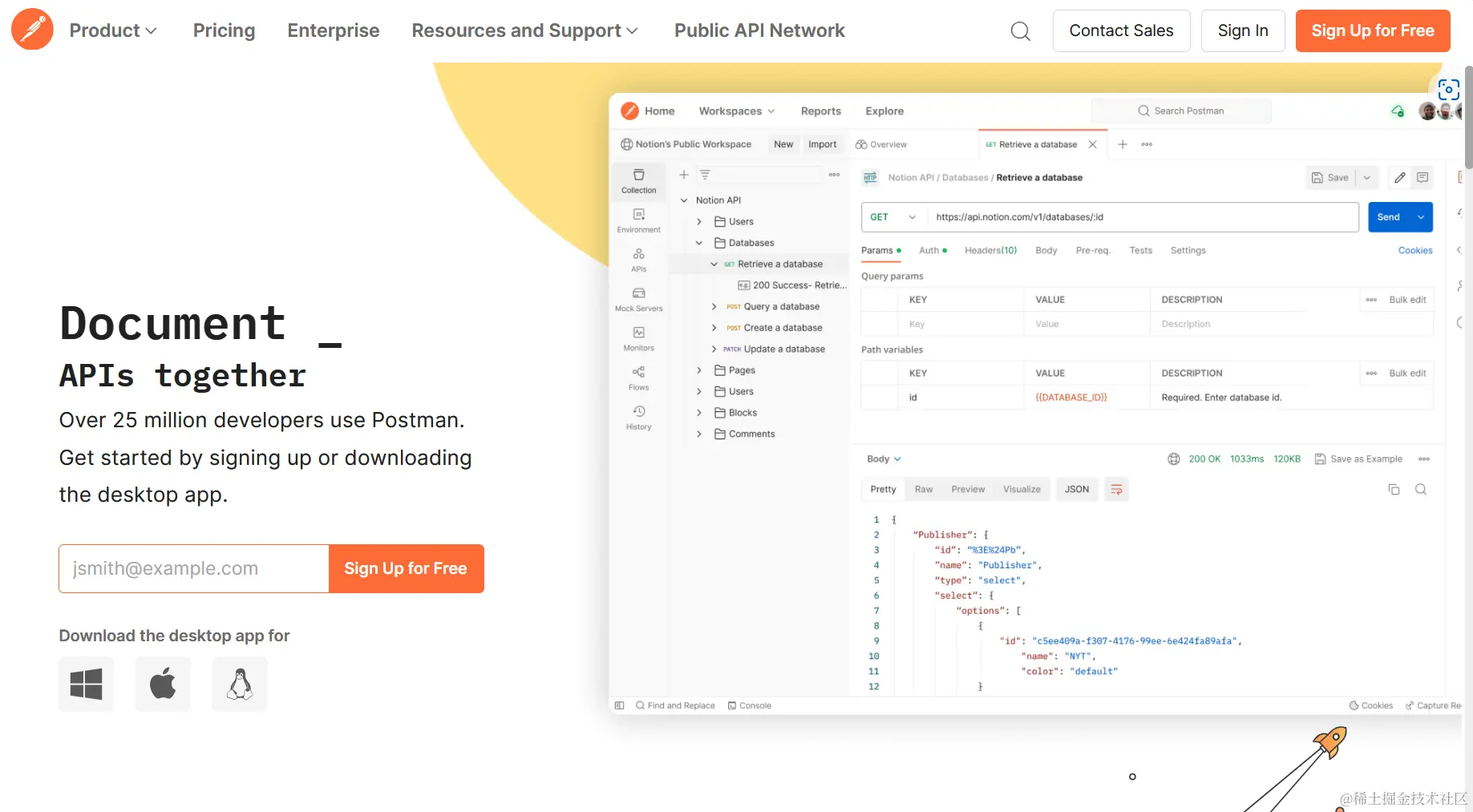Click the Search Postman box
This screenshot has width=1473, height=812.
1181,111
